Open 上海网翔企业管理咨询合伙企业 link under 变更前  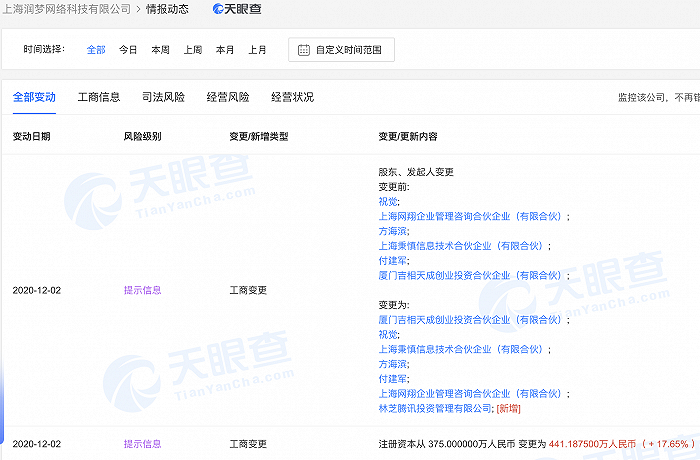point(470,216)
